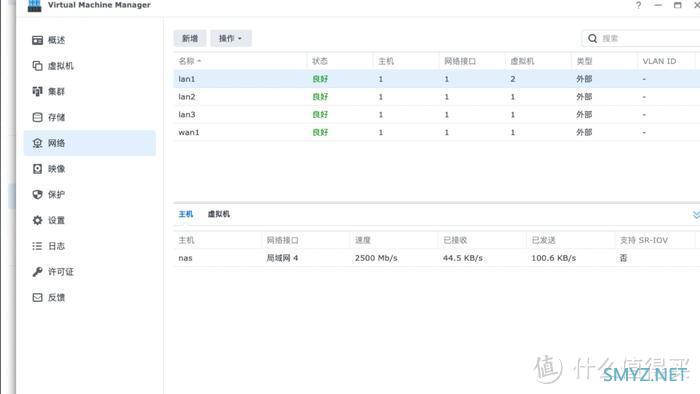Click the 外部 type cell of wan1
Image resolution: width=700 pixels, height=394 pixels.
(584, 133)
